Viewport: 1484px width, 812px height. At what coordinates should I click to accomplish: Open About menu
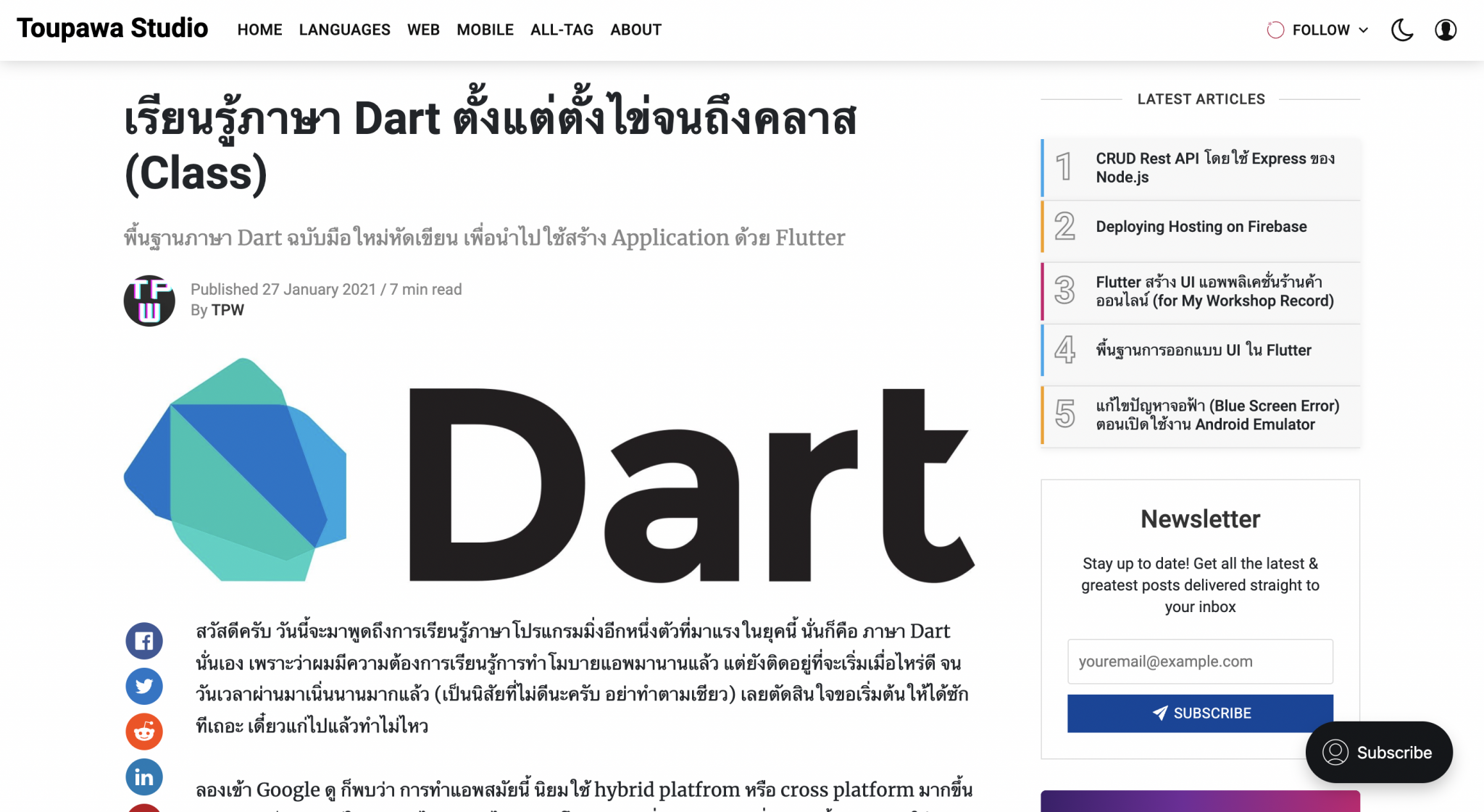[x=635, y=30]
